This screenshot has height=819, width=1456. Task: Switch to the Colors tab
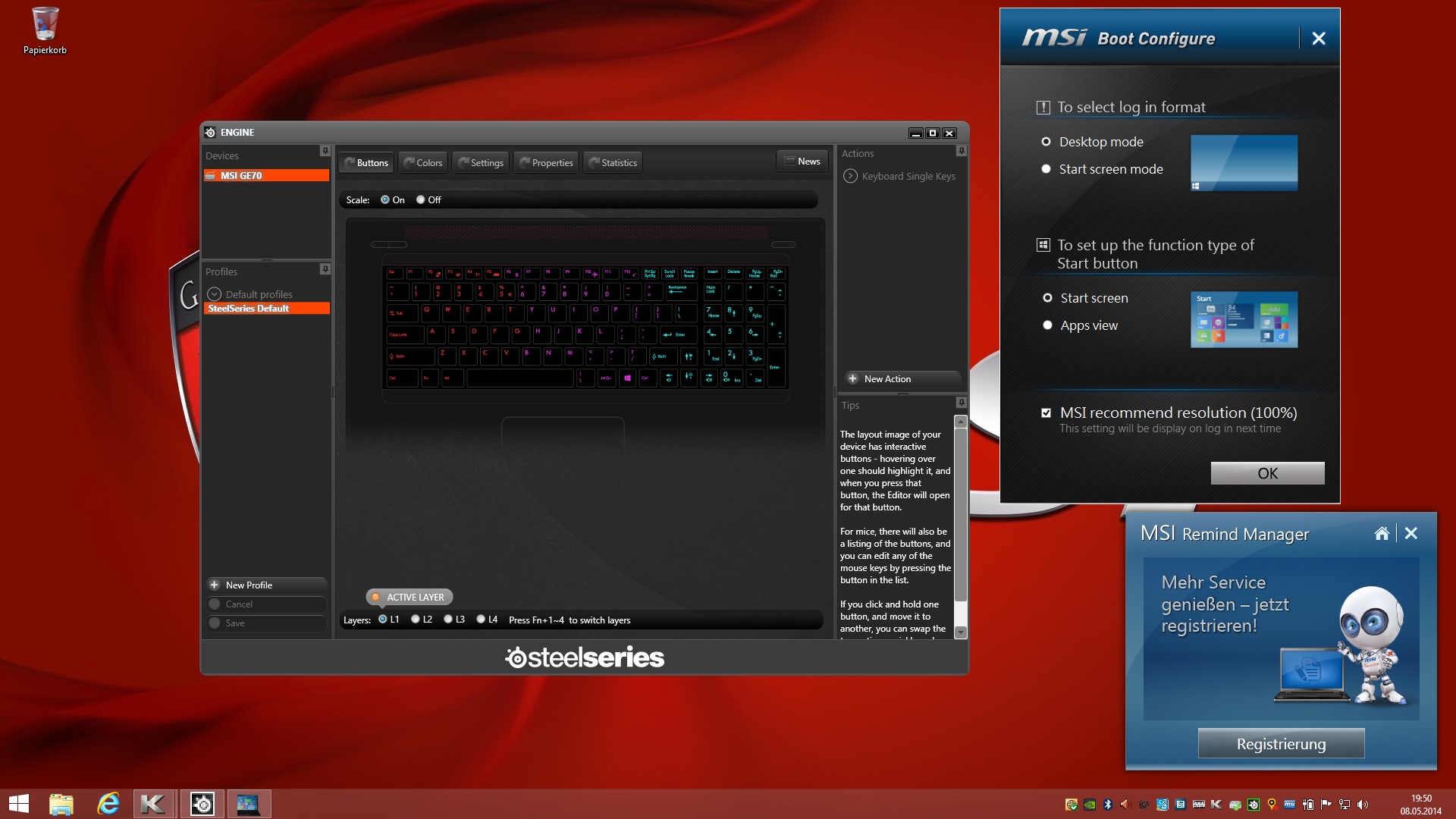click(423, 162)
